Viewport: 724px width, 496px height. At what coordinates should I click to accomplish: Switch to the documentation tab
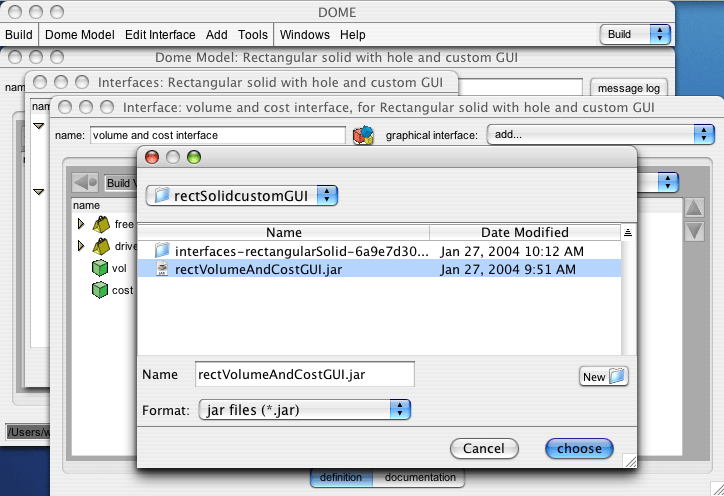click(x=420, y=478)
